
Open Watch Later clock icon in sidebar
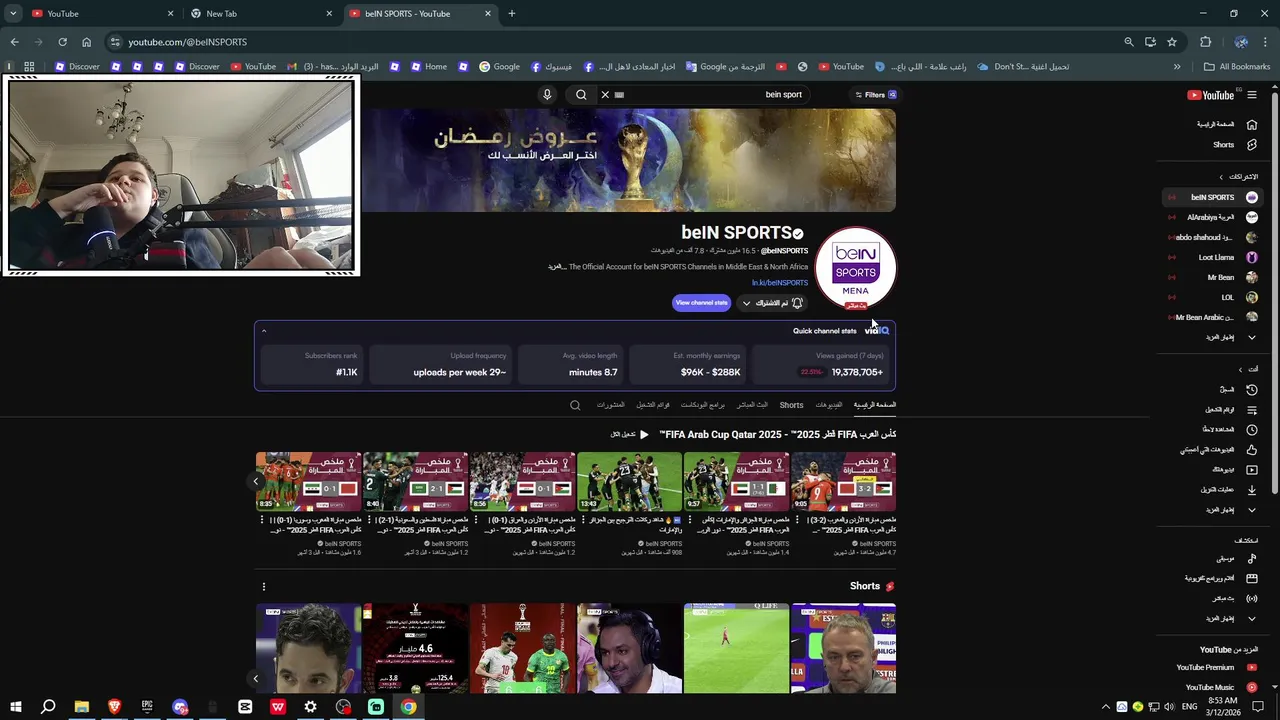[1251, 430]
